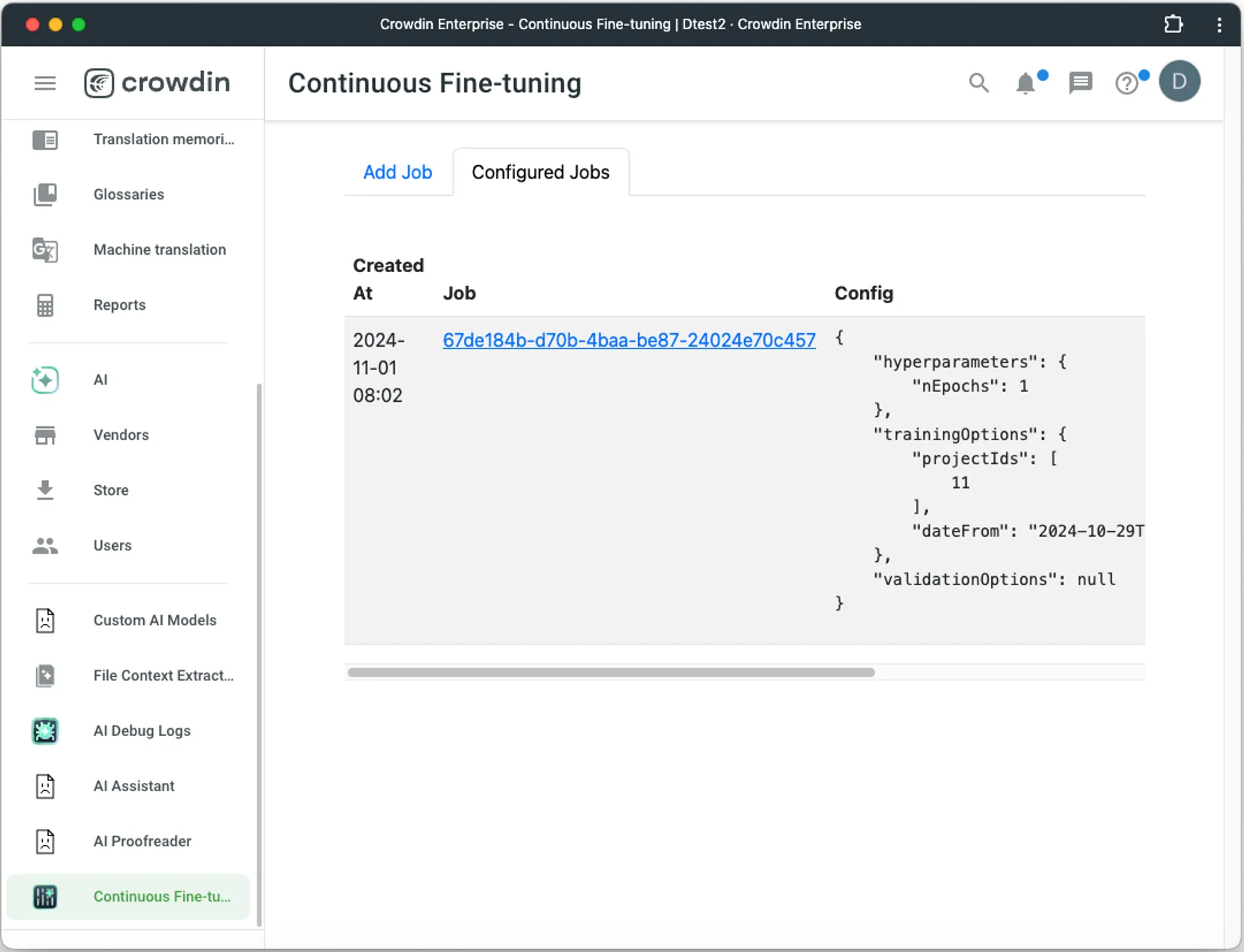Open the Store label in sidebar
Screen dimensions: 1244x952
(x=111, y=490)
